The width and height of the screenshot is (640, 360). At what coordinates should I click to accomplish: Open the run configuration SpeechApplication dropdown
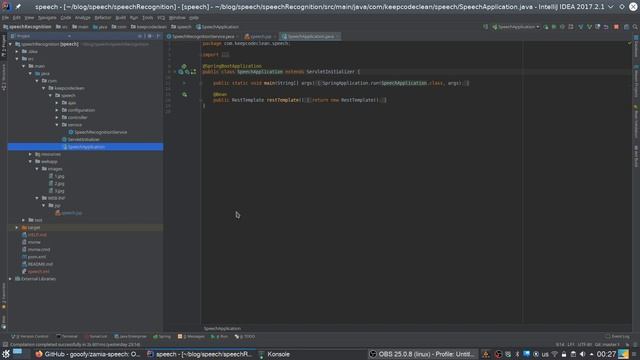click(x=516, y=27)
